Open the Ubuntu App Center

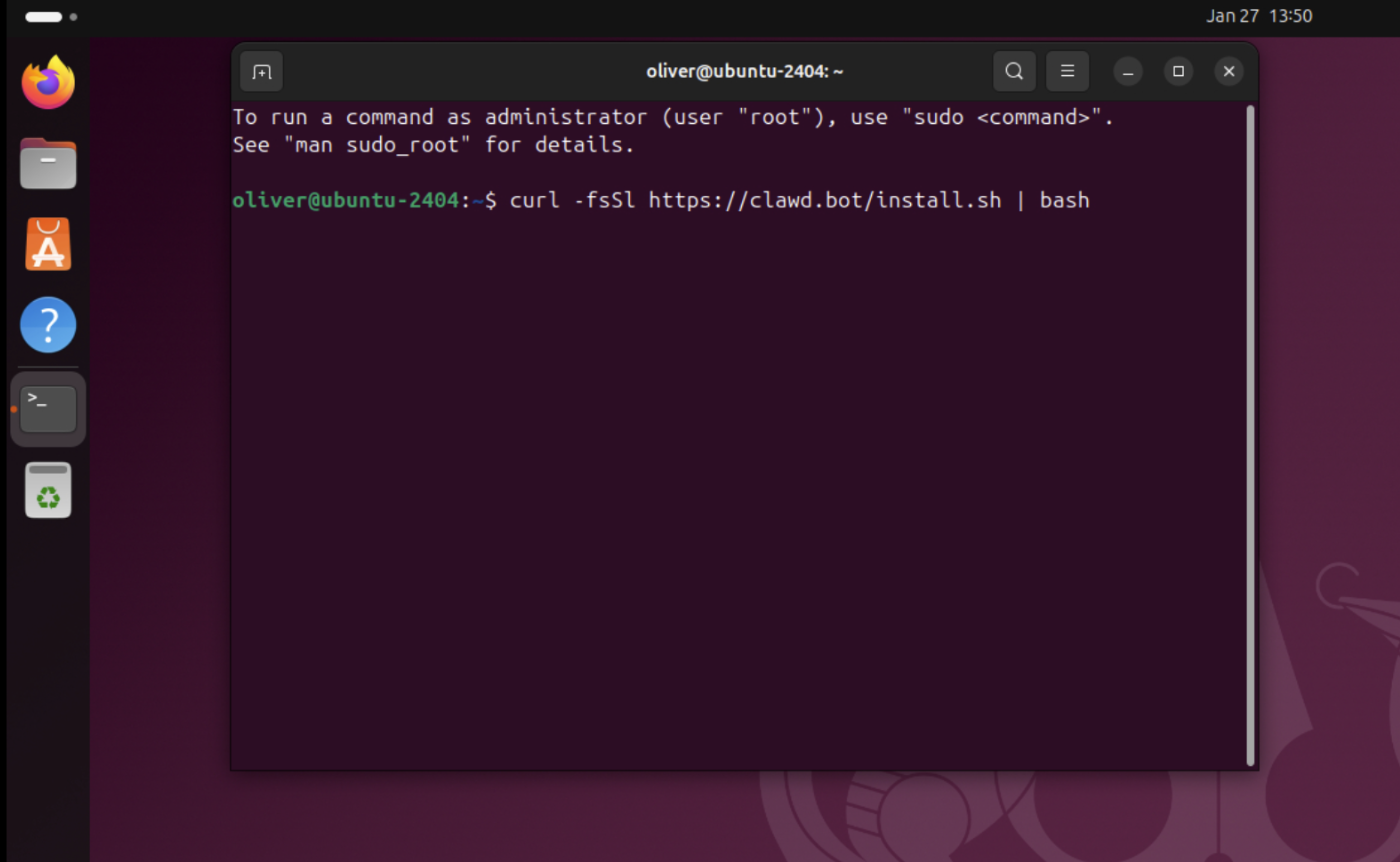pos(48,244)
